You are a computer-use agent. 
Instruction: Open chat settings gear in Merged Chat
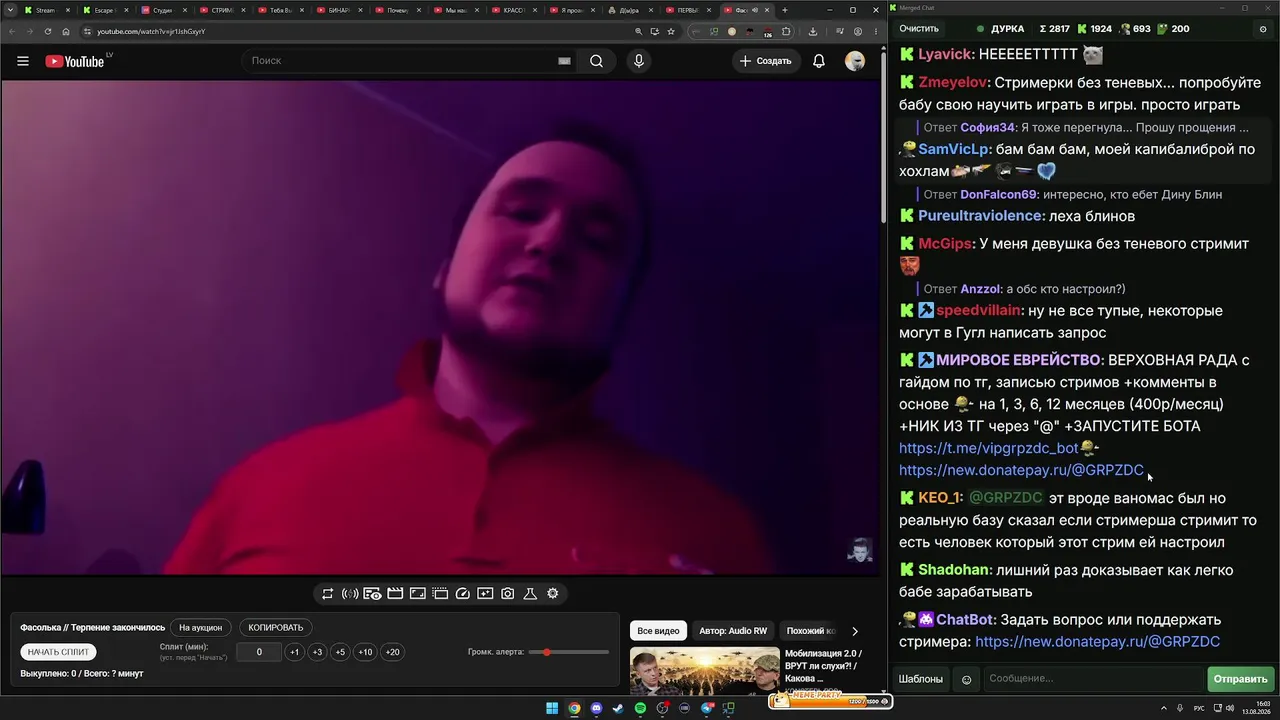pos(1263,29)
